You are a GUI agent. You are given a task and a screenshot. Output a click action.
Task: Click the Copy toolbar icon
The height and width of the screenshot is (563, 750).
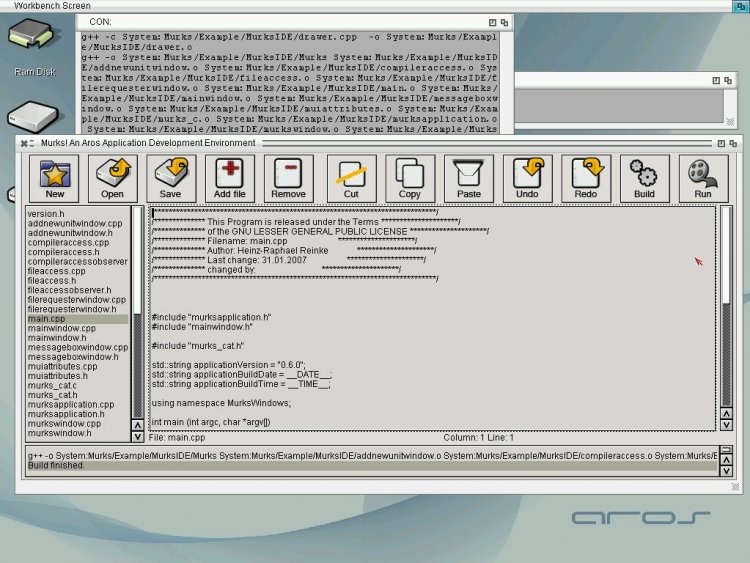coord(410,178)
